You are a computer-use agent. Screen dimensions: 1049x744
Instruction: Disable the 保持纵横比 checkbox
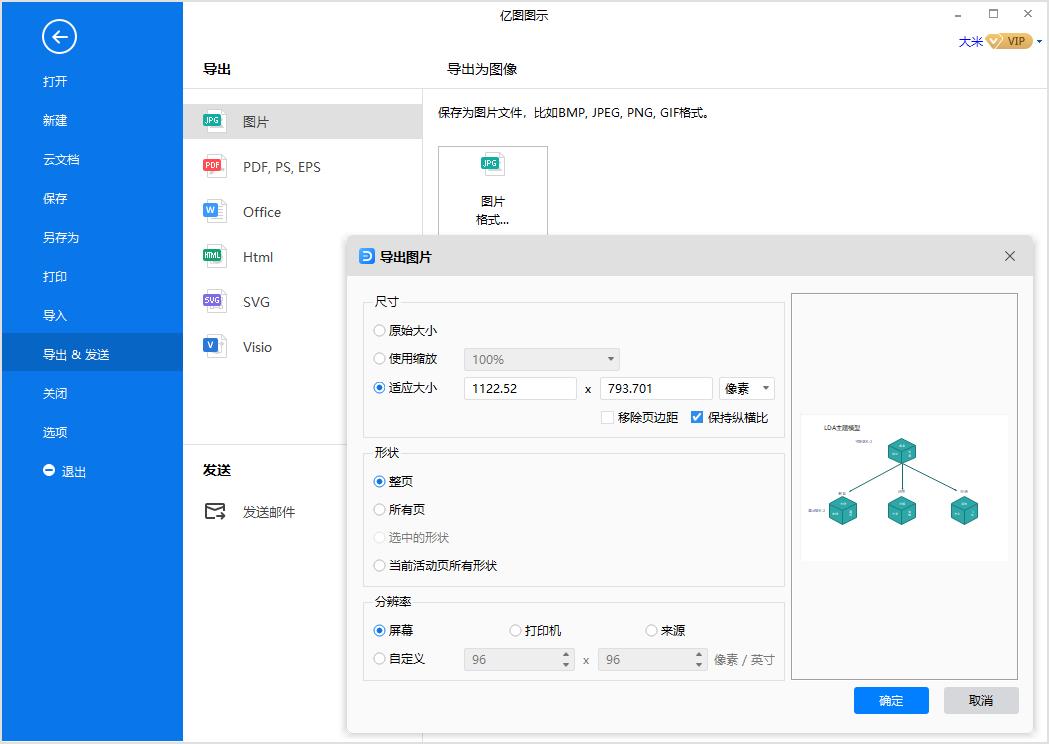point(697,417)
